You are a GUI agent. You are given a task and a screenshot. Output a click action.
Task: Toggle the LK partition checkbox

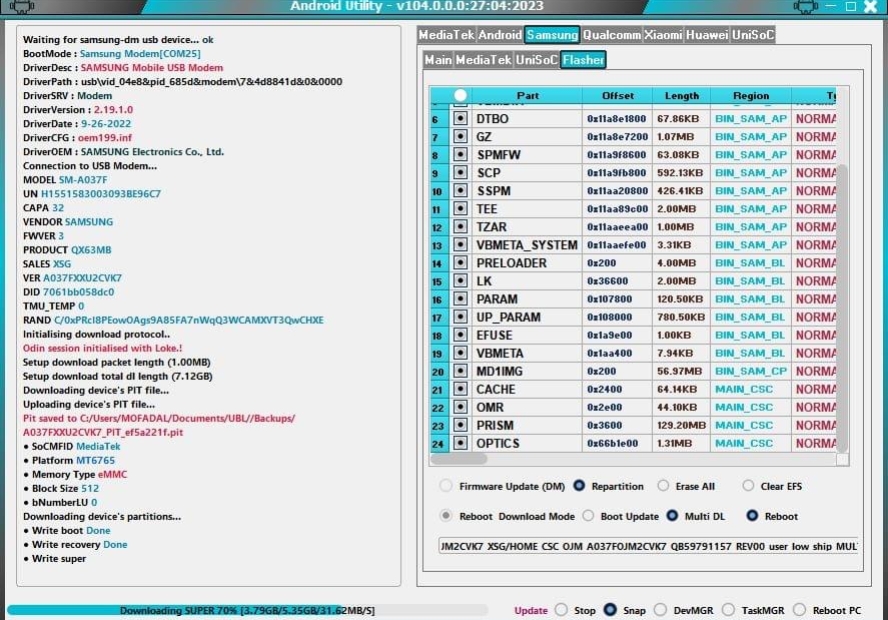(460, 281)
